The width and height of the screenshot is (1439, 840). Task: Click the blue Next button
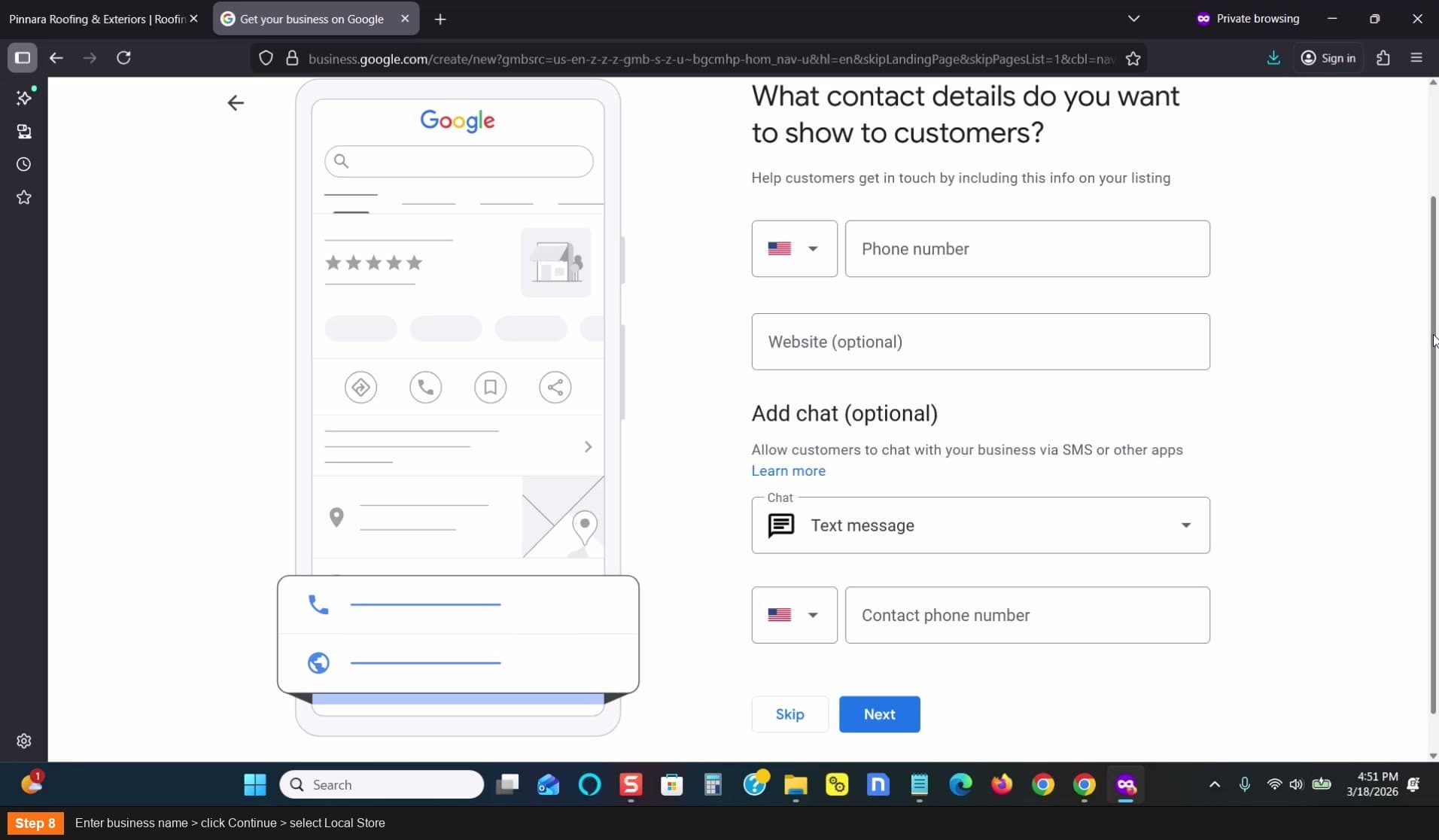[879, 714]
